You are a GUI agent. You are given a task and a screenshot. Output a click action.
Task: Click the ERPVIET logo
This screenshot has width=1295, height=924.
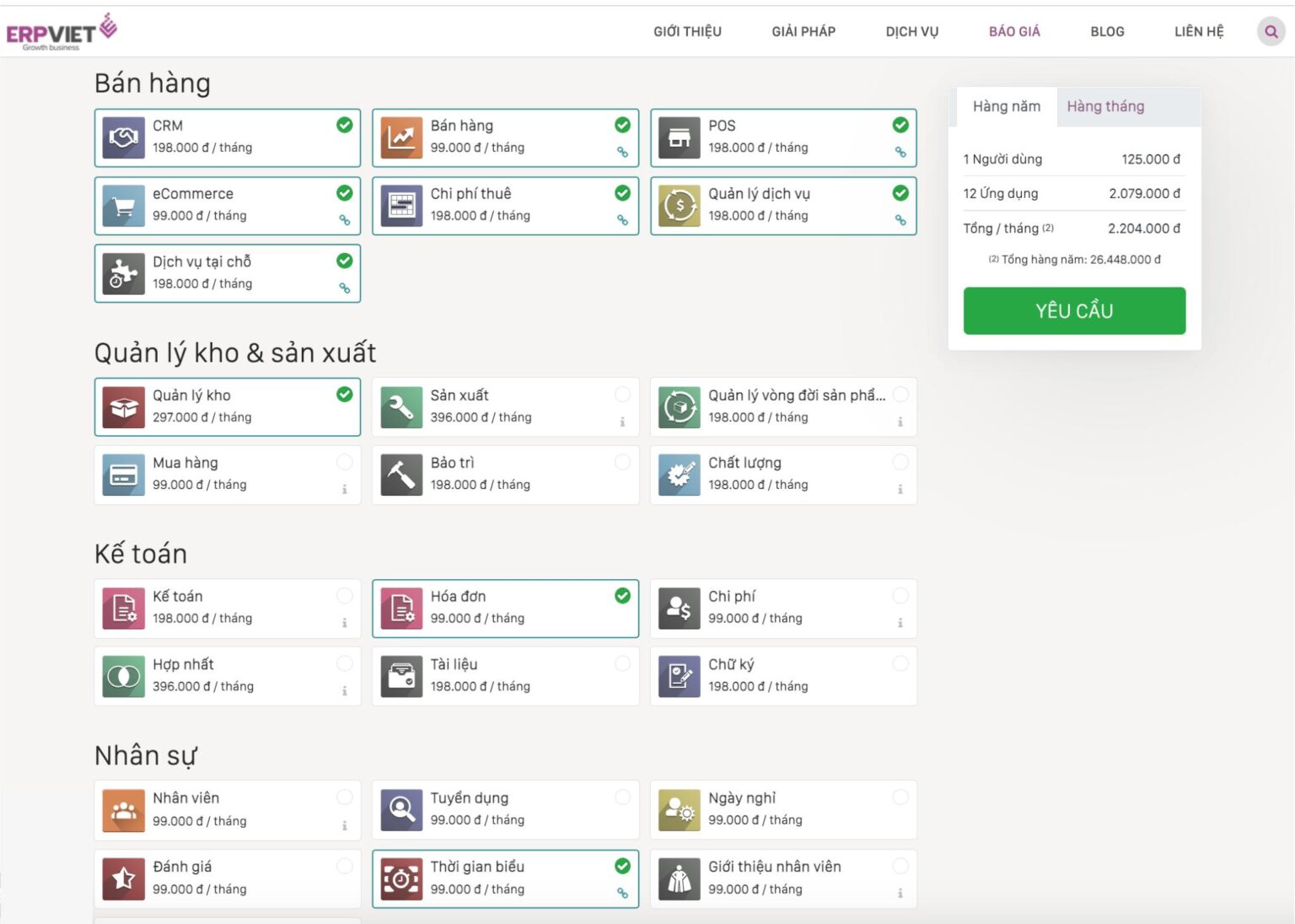click(x=61, y=32)
